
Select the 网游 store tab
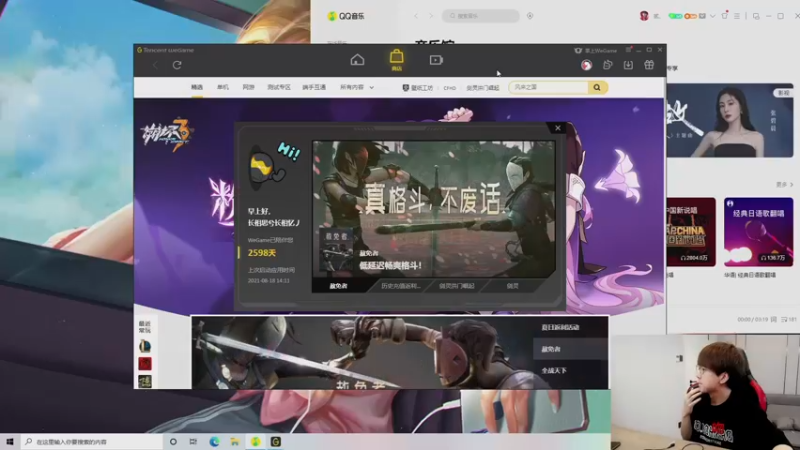pos(248,88)
